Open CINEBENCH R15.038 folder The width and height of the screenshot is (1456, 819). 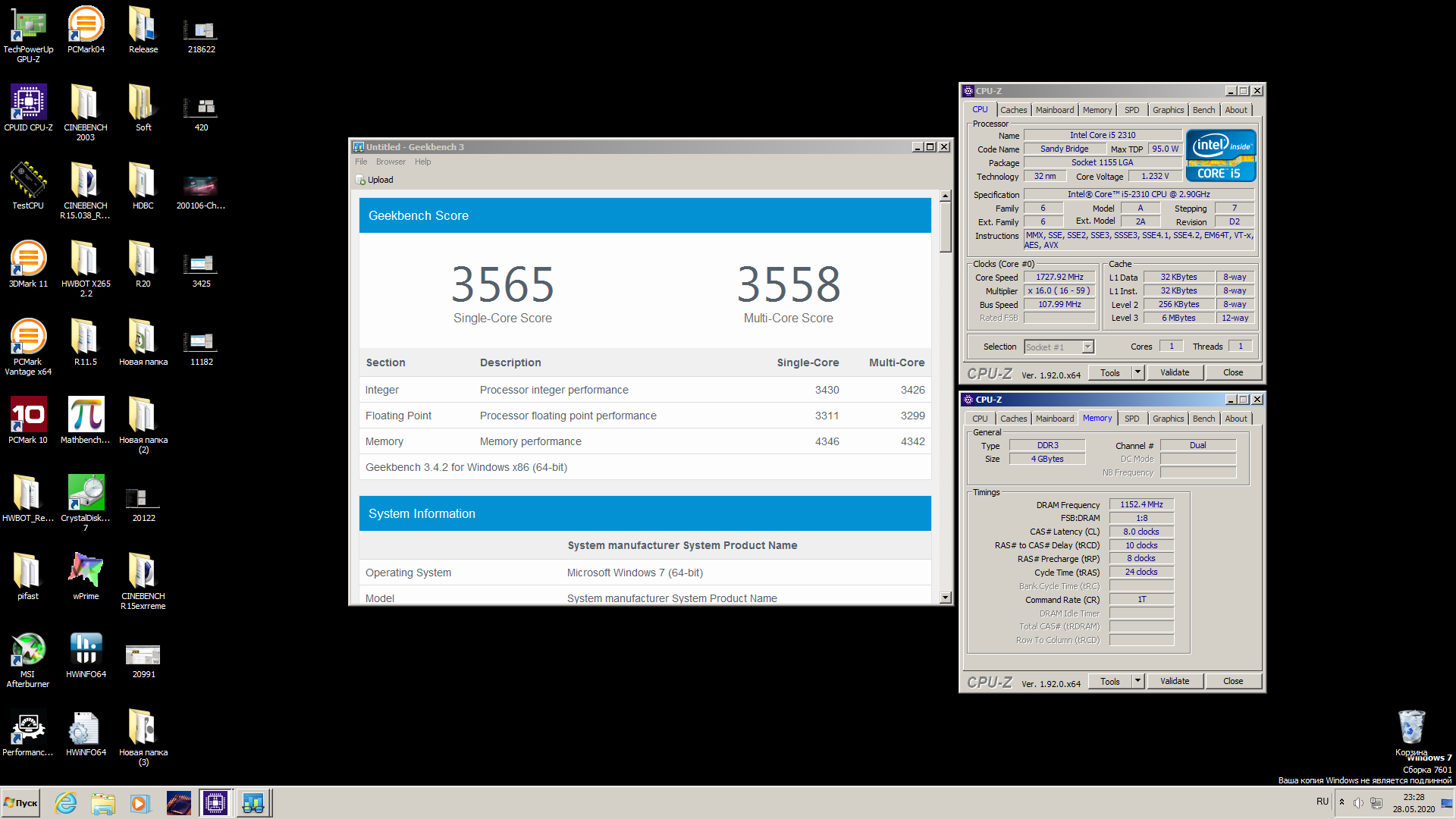86,191
